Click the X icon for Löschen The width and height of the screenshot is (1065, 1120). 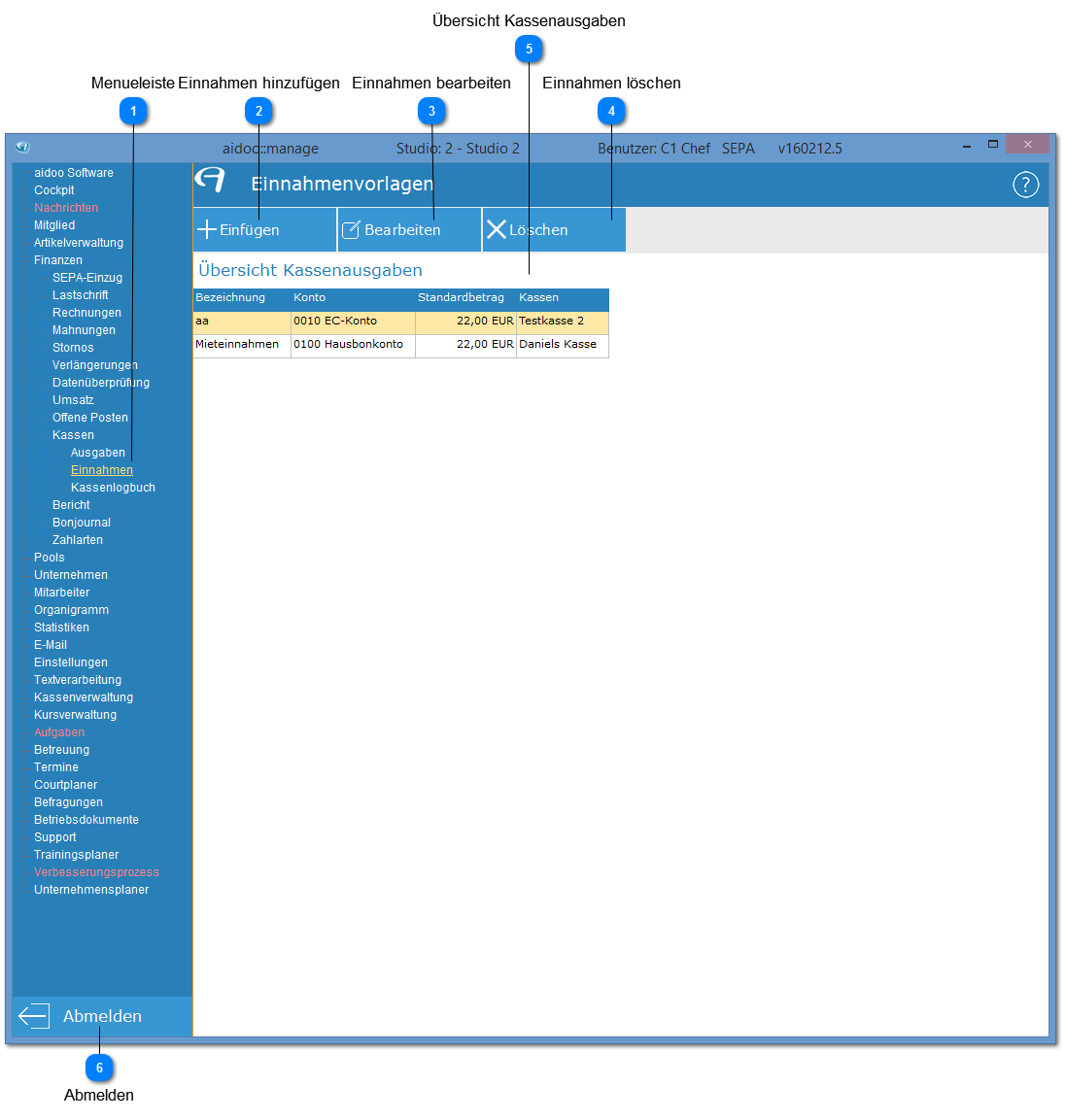coord(496,229)
